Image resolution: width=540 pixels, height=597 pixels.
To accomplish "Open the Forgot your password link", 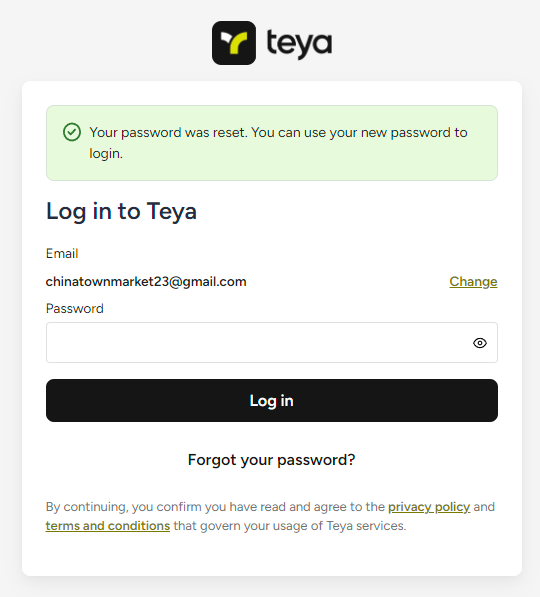I will (272, 460).
